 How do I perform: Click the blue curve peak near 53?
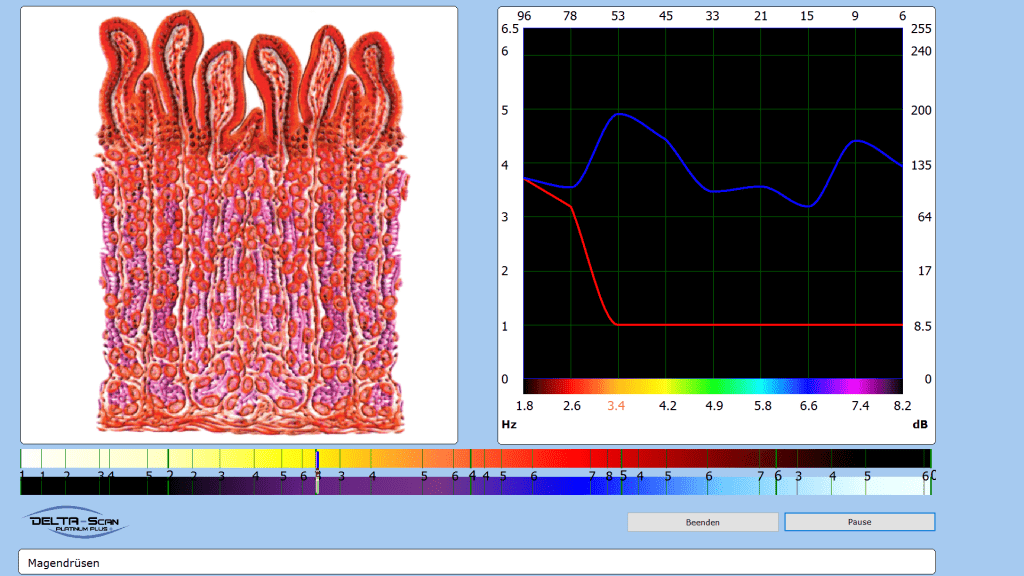[620, 114]
